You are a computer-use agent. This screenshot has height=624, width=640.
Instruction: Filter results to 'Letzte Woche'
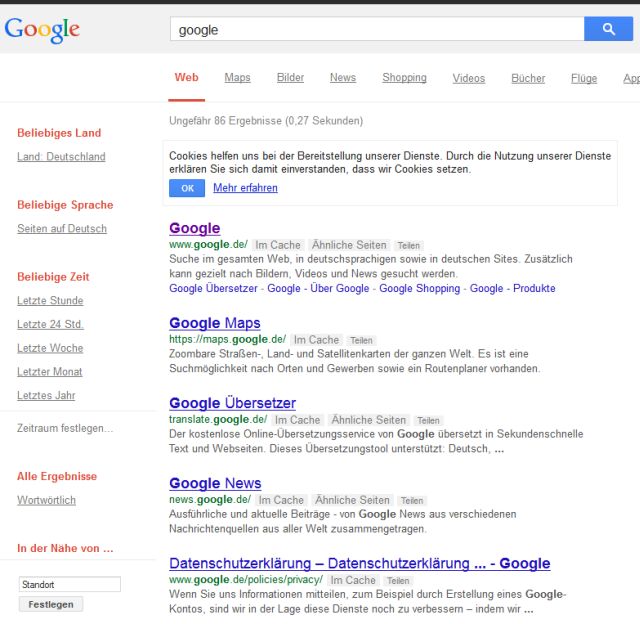(50, 348)
